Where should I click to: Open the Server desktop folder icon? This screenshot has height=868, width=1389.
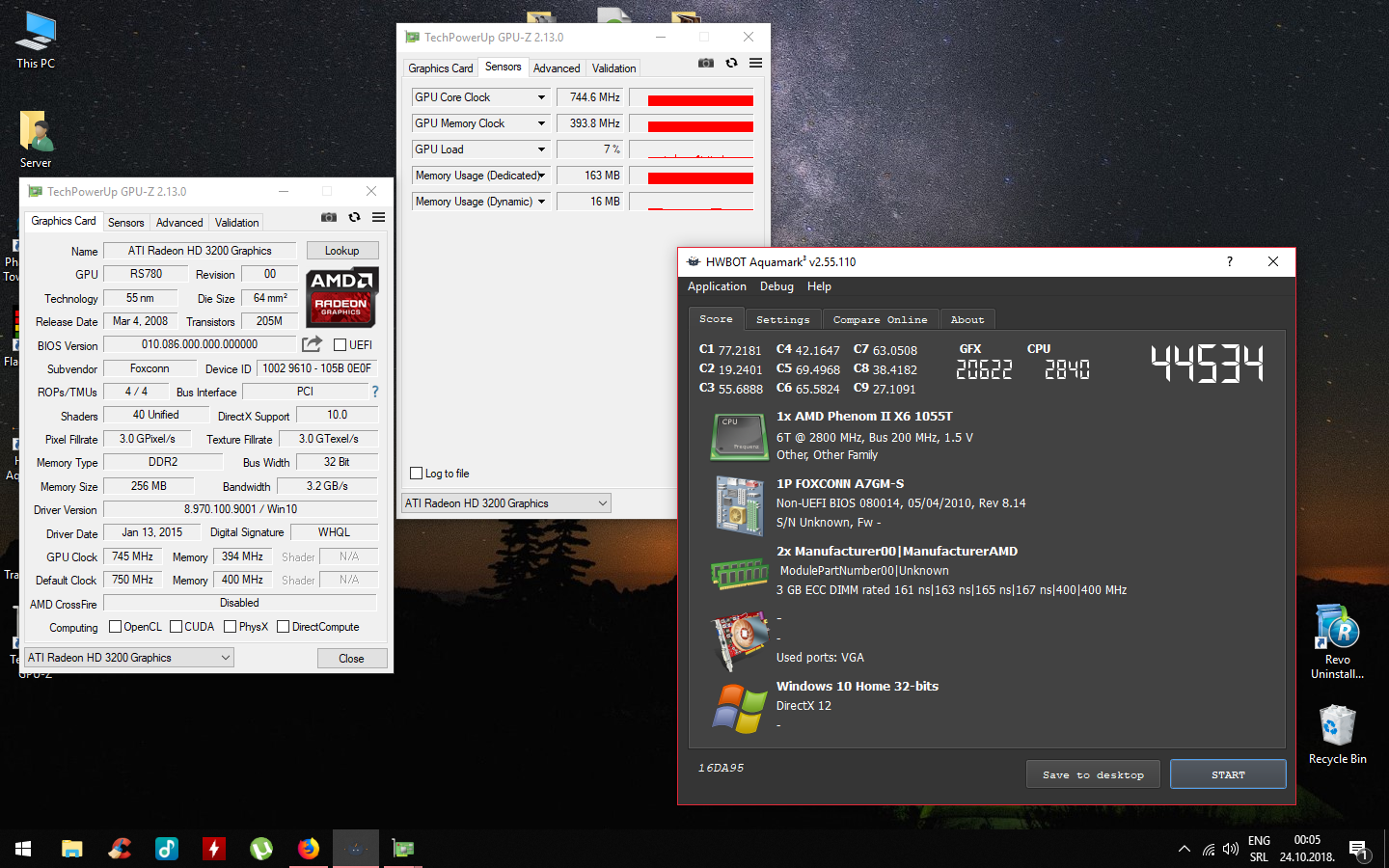(x=36, y=140)
